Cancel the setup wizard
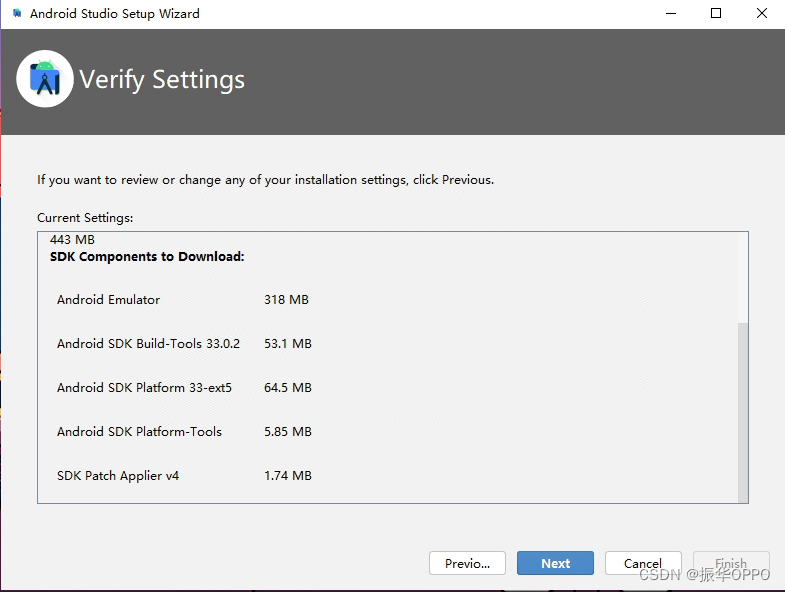785x592 pixels. tap(643, 563)
